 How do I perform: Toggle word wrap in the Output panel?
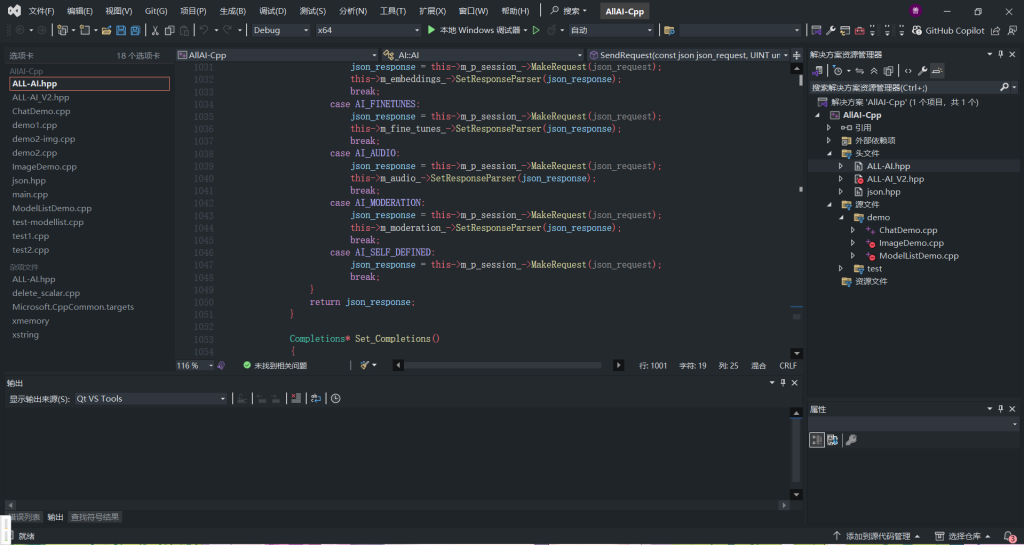[315, 399]
